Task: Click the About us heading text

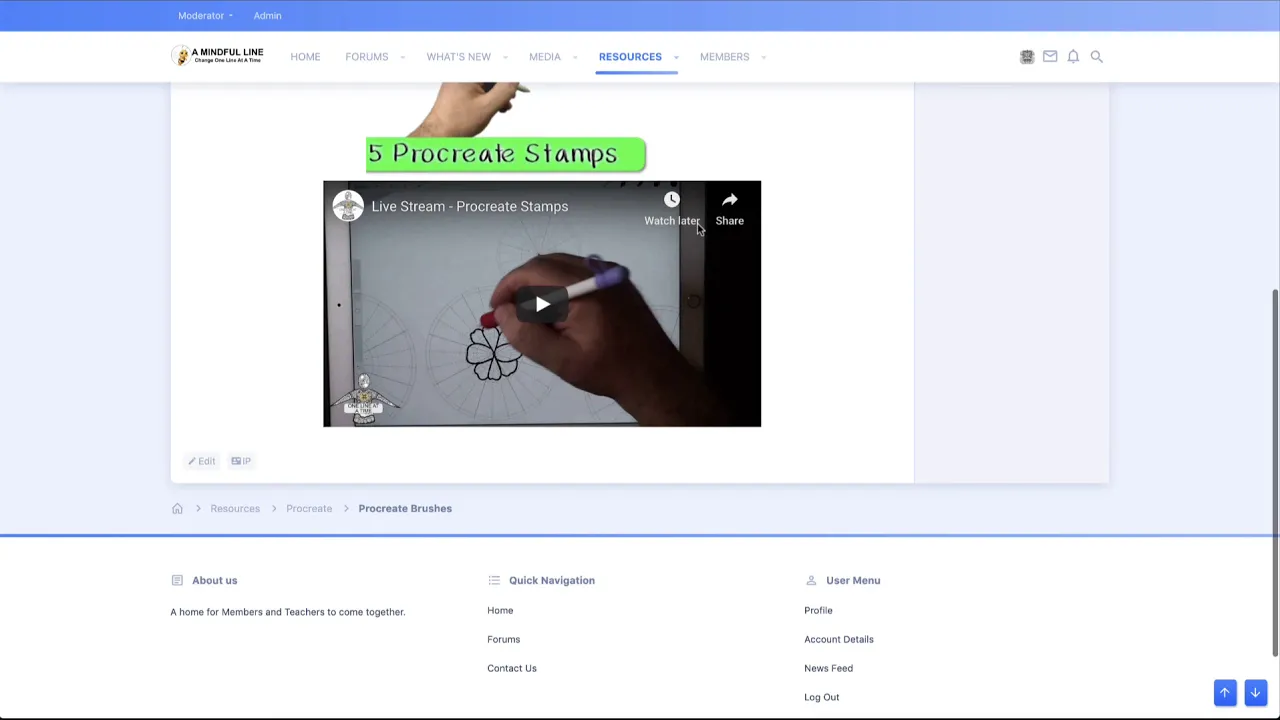Action: 215,580
